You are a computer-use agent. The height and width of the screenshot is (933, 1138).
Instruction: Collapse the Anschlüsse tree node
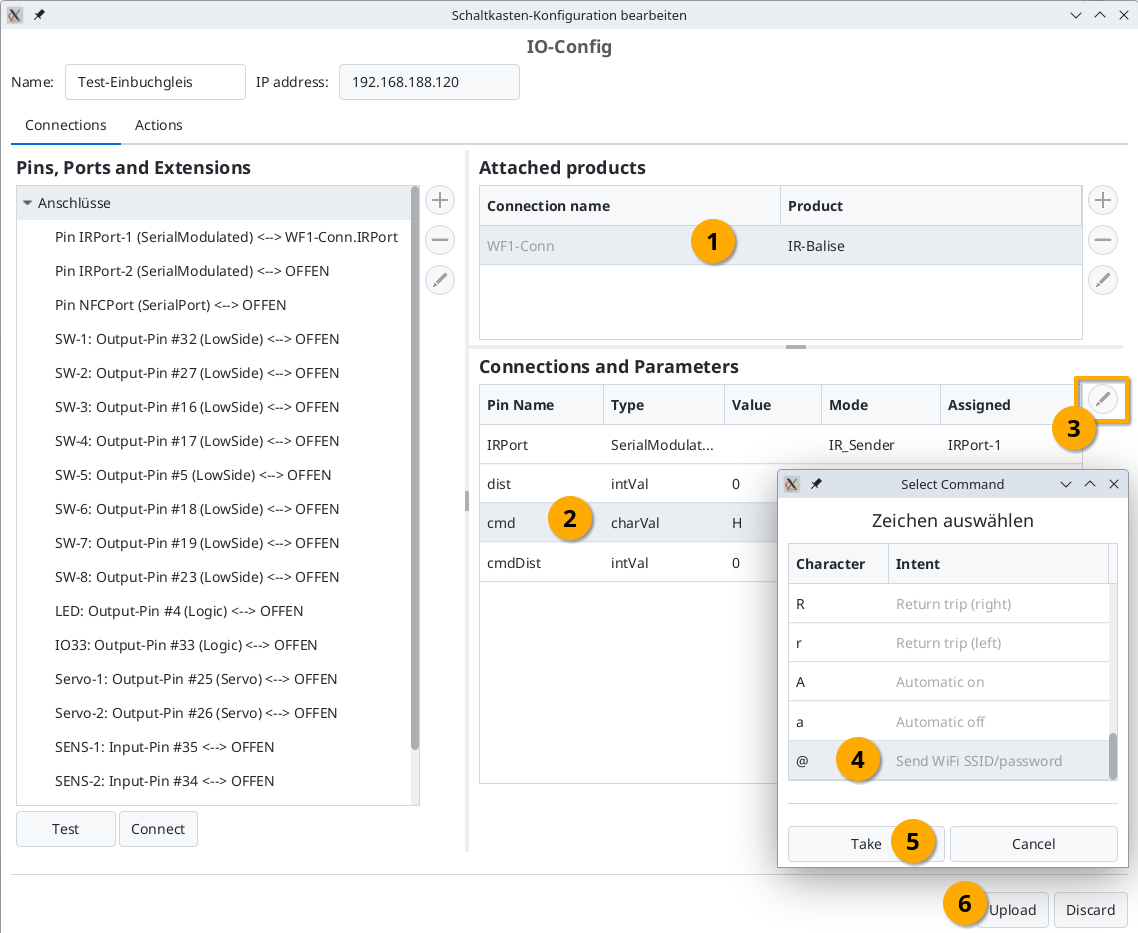28,203
